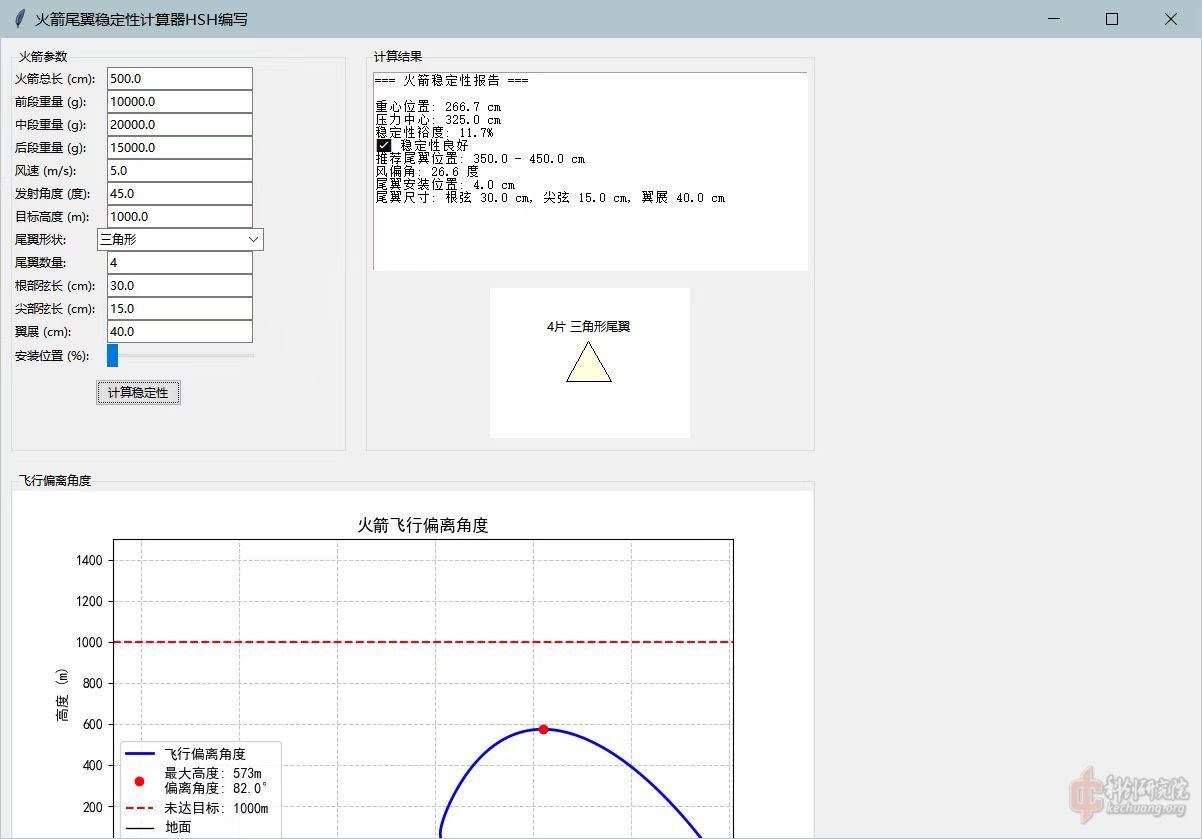Image resolution: width=1202 pixels, height=839 pixels.
Task: Click the feather app icon in title bar
Action: [x=19, y=19]
